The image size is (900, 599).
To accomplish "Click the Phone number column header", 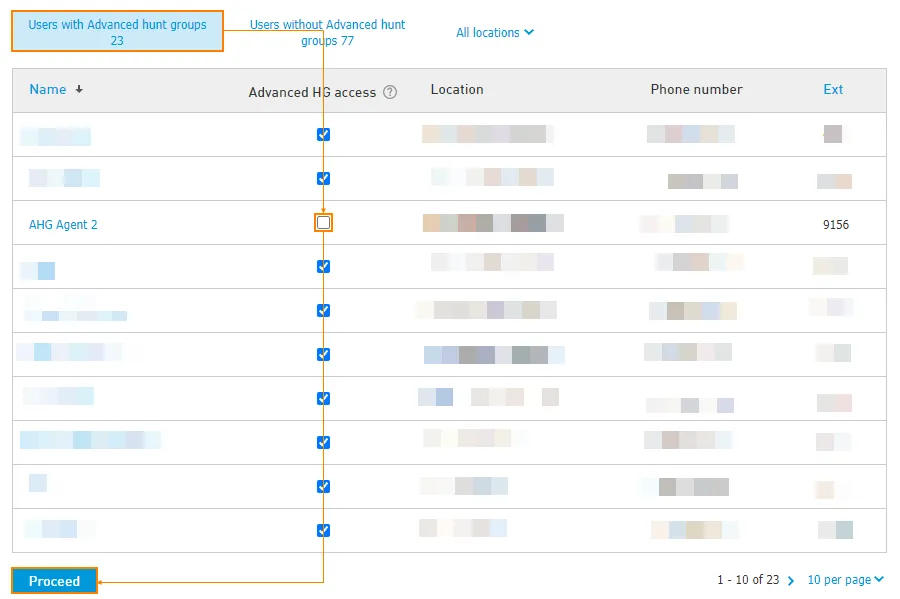I will [x=696, y=90].
